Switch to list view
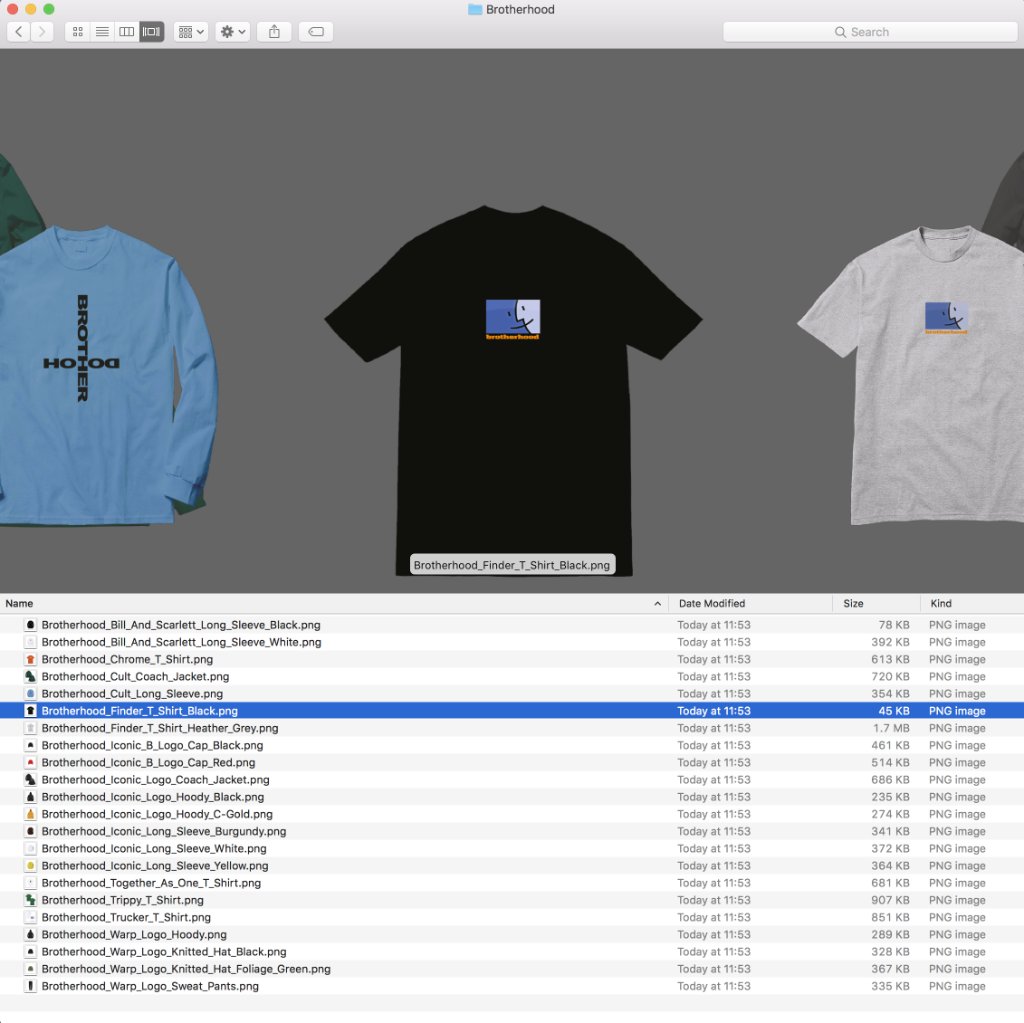 pos(102,31)
